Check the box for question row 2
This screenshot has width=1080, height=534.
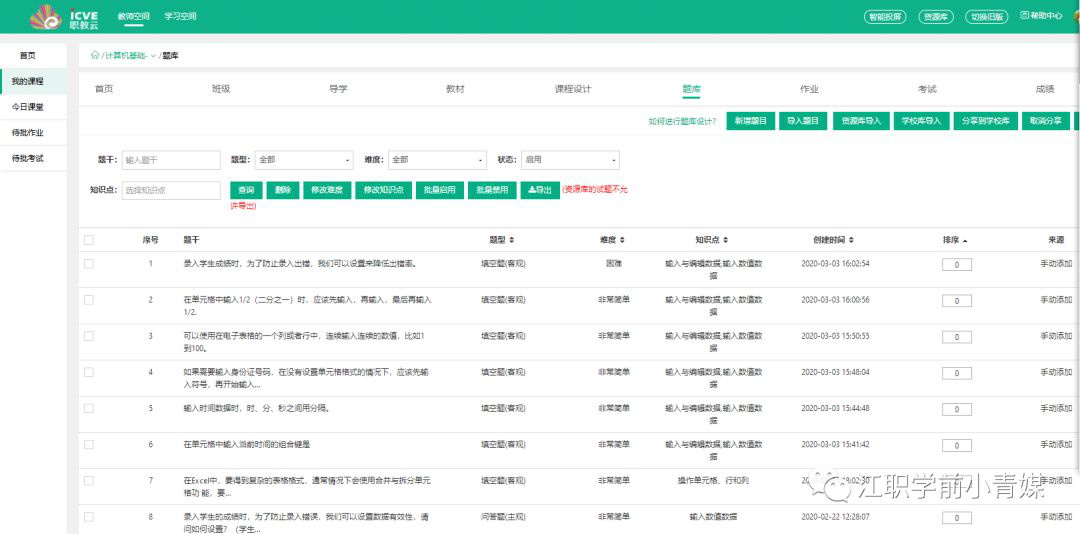point(89,300)
